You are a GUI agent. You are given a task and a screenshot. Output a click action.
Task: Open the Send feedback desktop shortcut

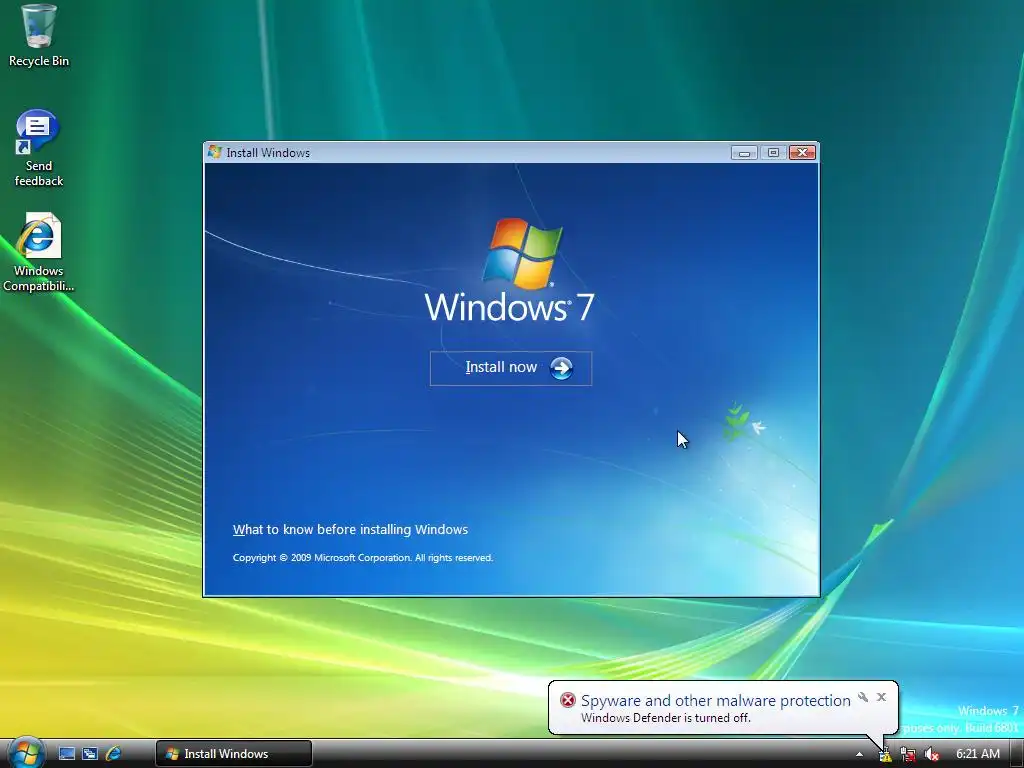coord(39,148)
